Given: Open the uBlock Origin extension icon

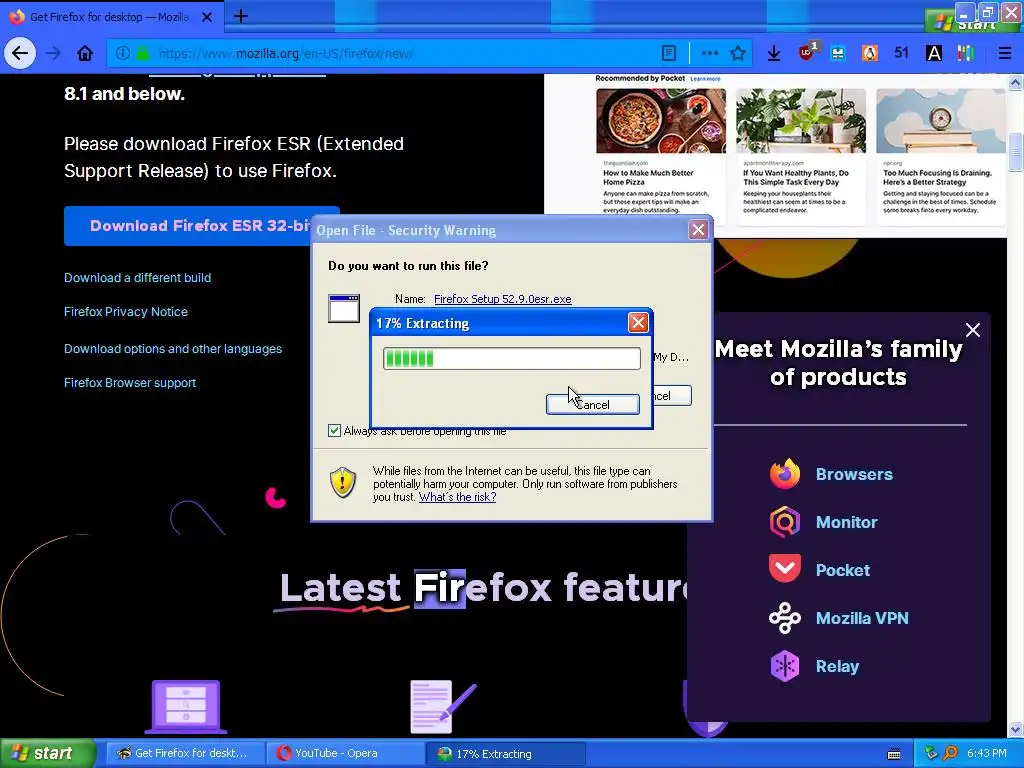Looking at the screenshot, I should pos(807,52).
